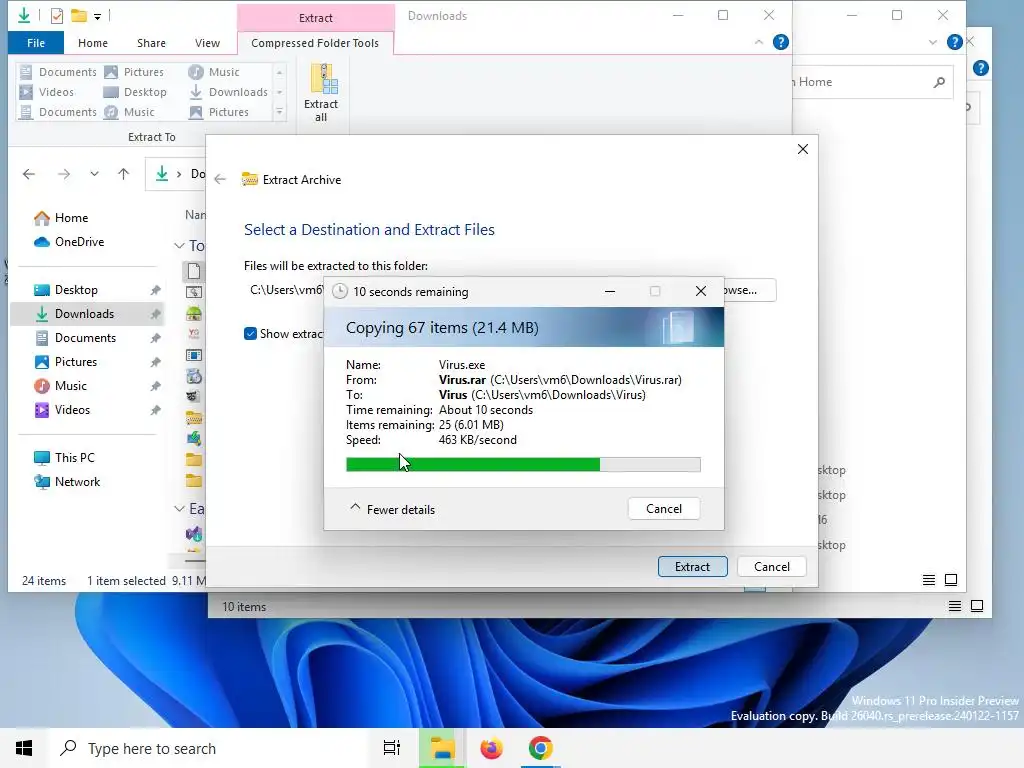Choose Desktop as the Extract To destination
The image size is (1024, 768).
click(136, 92)
